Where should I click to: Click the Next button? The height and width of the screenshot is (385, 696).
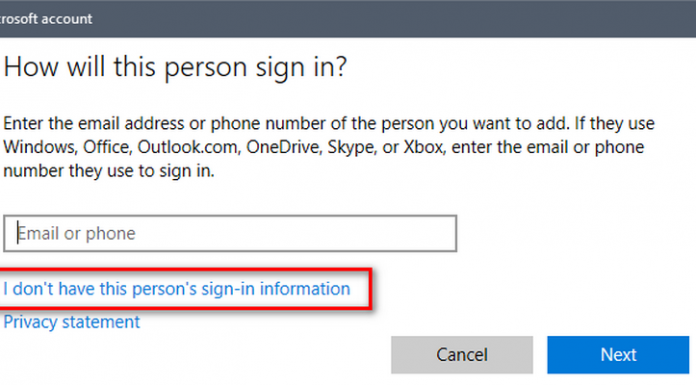[618, 354]
